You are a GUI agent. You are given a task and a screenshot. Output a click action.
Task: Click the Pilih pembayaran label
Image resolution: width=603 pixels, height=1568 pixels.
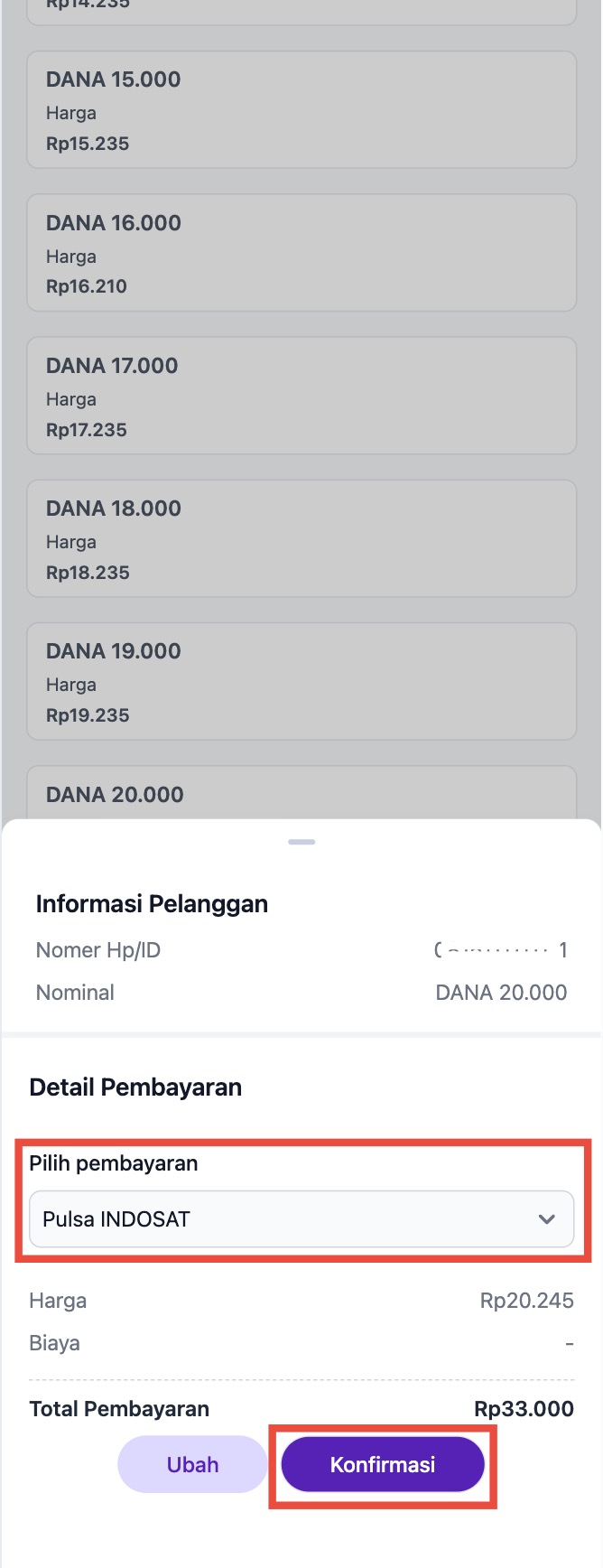click(114, 1163)
